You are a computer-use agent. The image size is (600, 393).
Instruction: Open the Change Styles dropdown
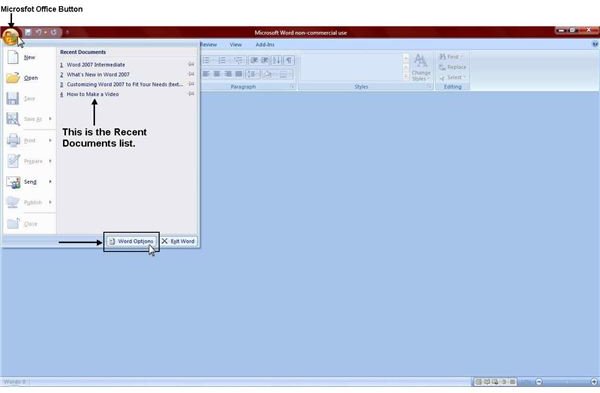pyautogui.click(x=421, y=67)
